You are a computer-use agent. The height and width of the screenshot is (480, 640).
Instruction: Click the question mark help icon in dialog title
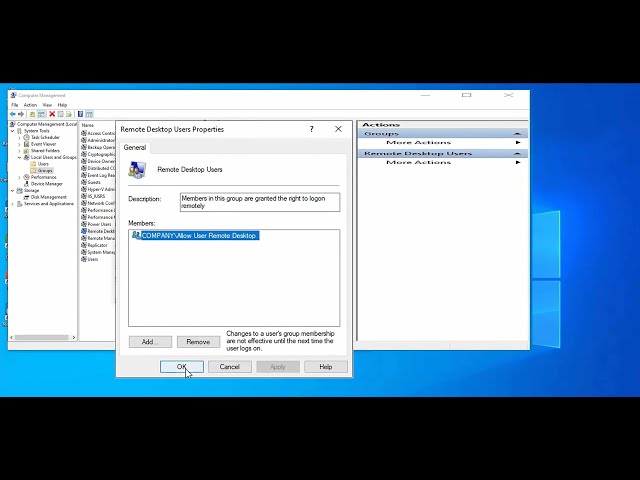coord(312,129)
